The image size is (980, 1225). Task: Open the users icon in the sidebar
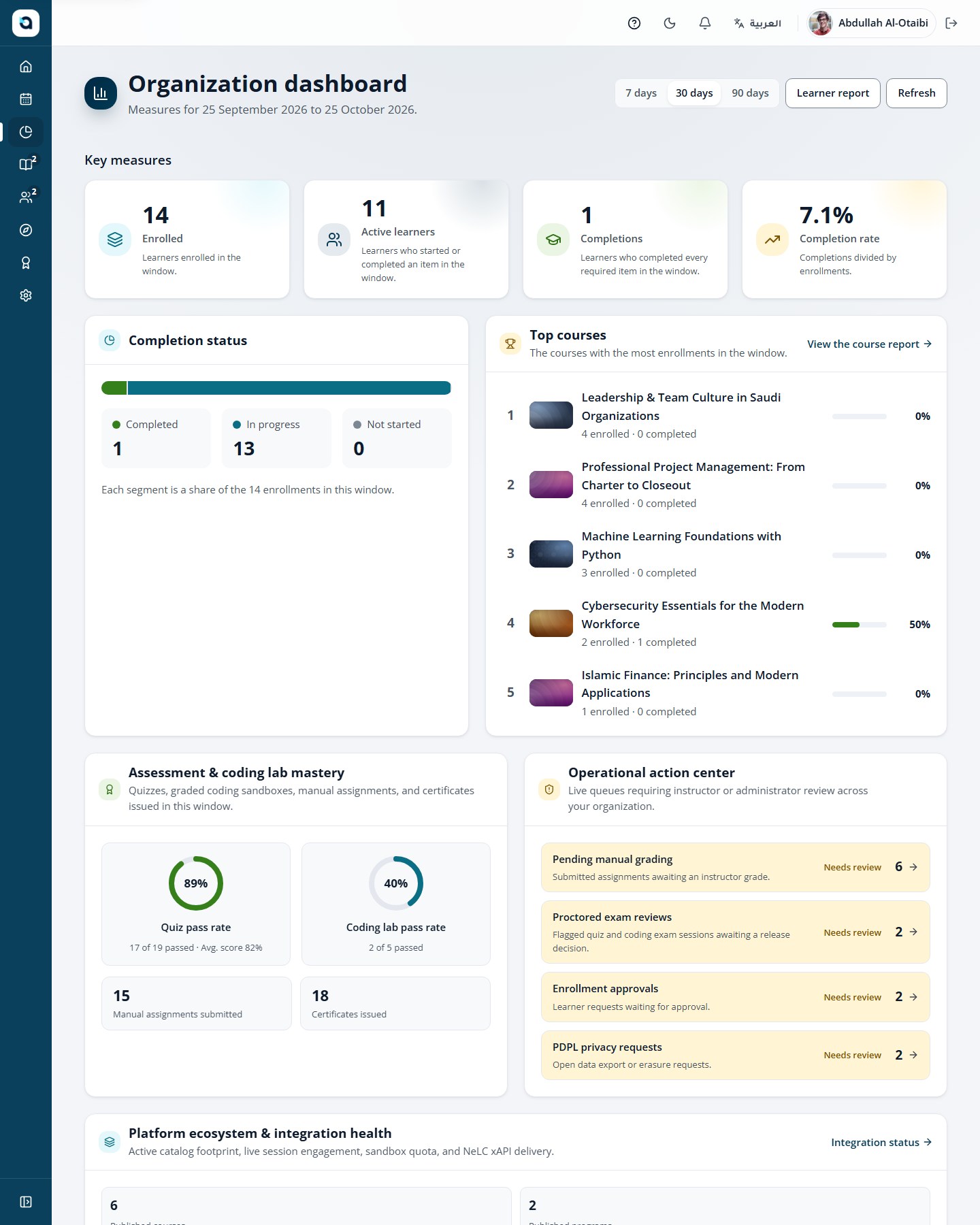pyautogui.click(x=26, y=197)
